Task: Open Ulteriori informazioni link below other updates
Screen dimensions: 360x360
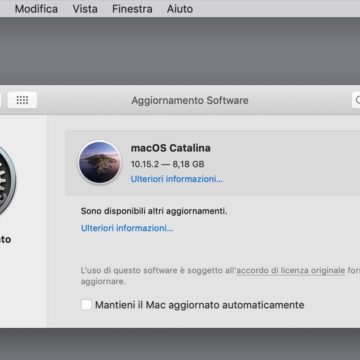Action: click(x=127, y=228)
